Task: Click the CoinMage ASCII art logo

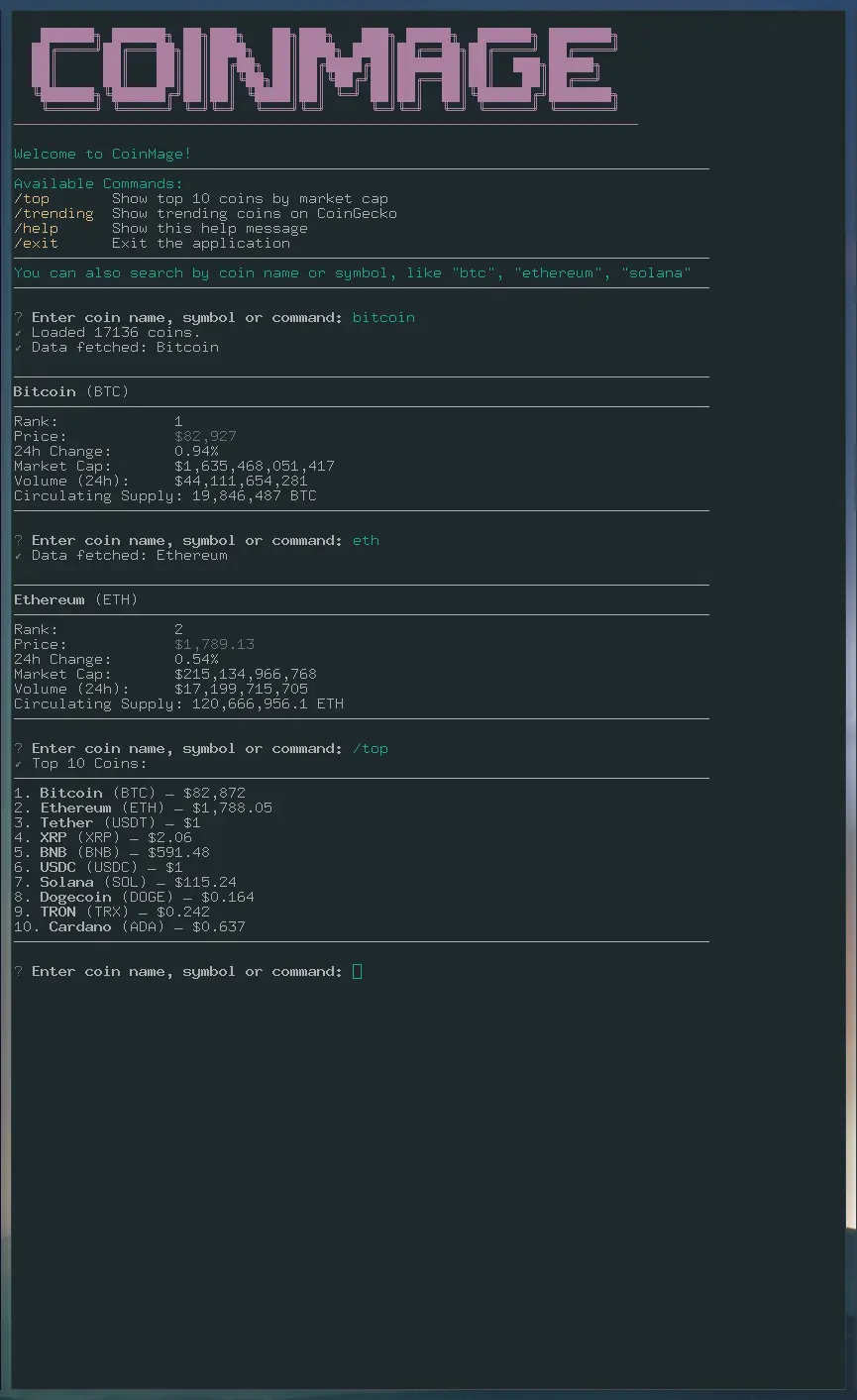Action: pos(324,67)
